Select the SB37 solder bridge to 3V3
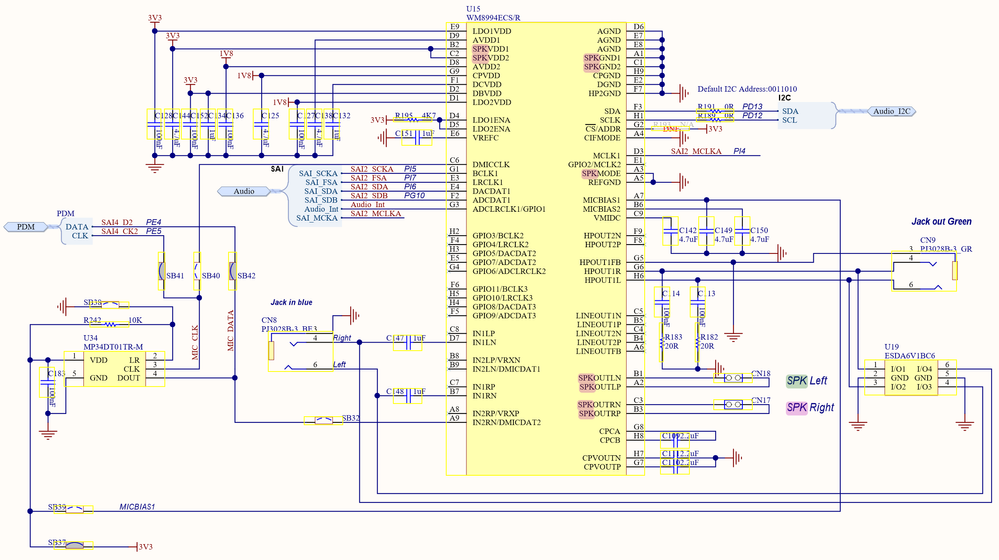999x560 pixels. pyautogui.click(x=75, y=545)
